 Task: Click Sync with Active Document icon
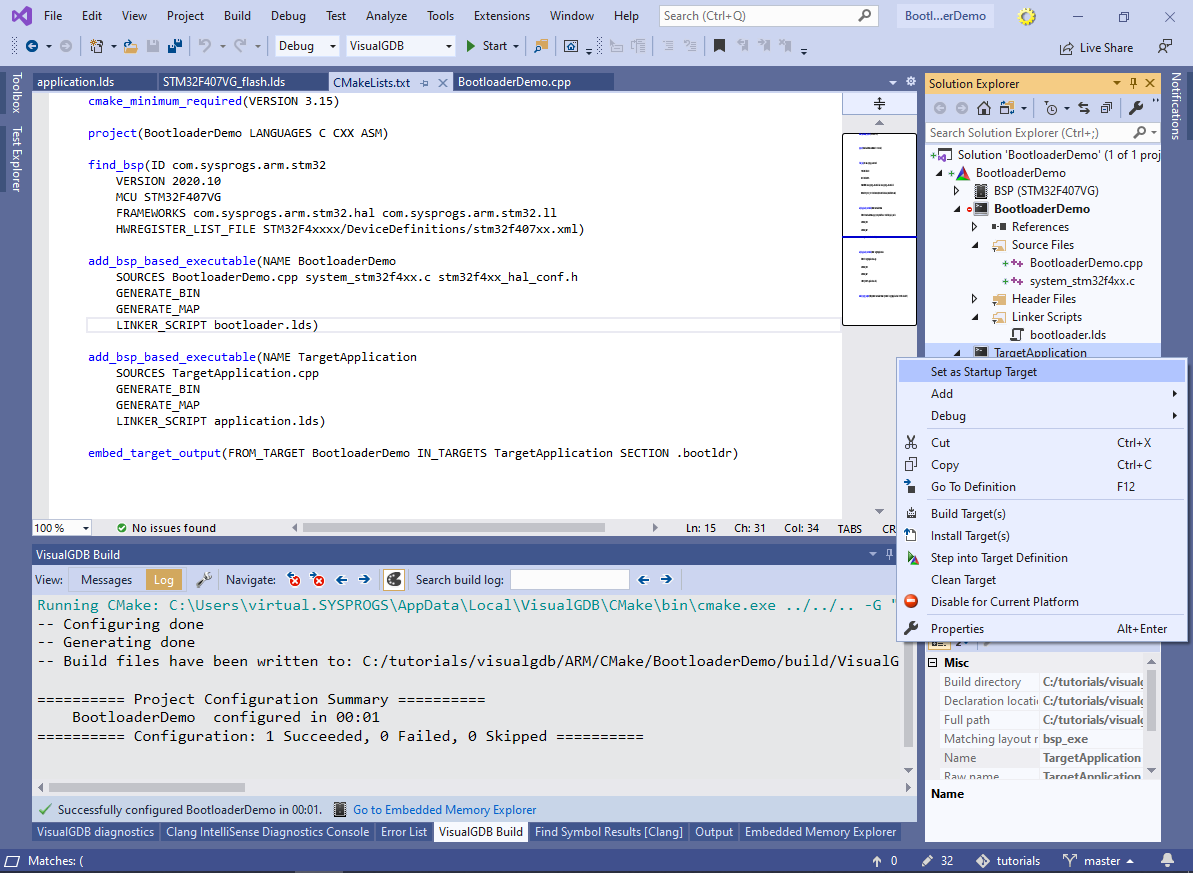[x=1084, y=108]
